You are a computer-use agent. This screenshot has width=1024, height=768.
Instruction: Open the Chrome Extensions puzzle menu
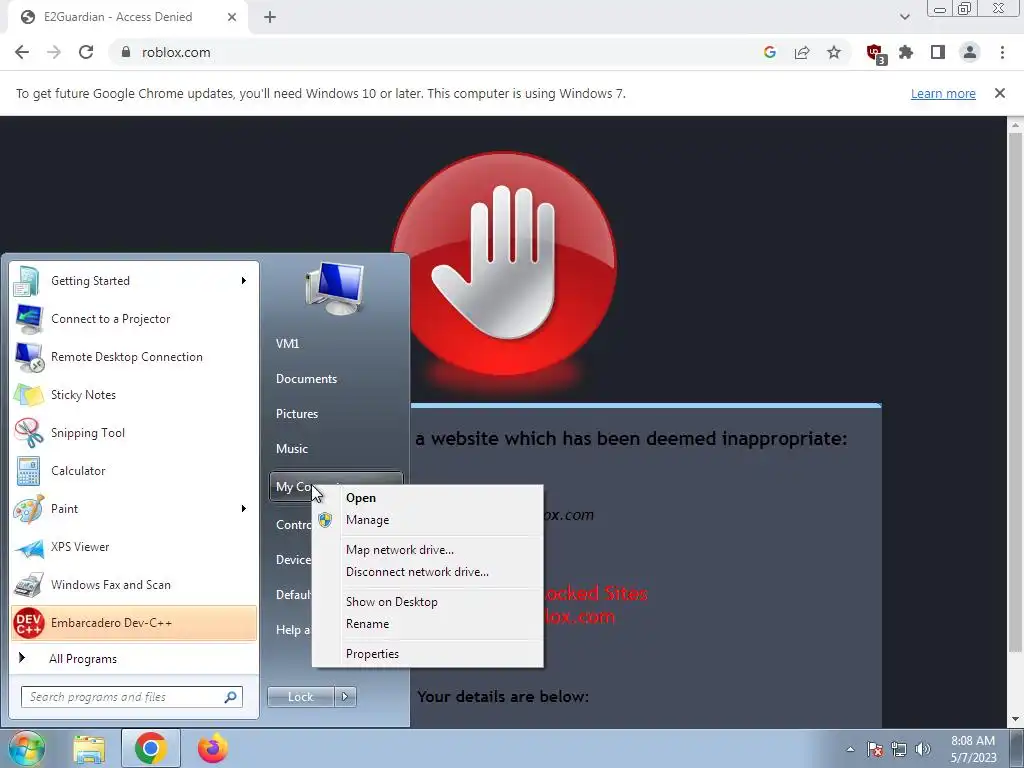[906, 52]
